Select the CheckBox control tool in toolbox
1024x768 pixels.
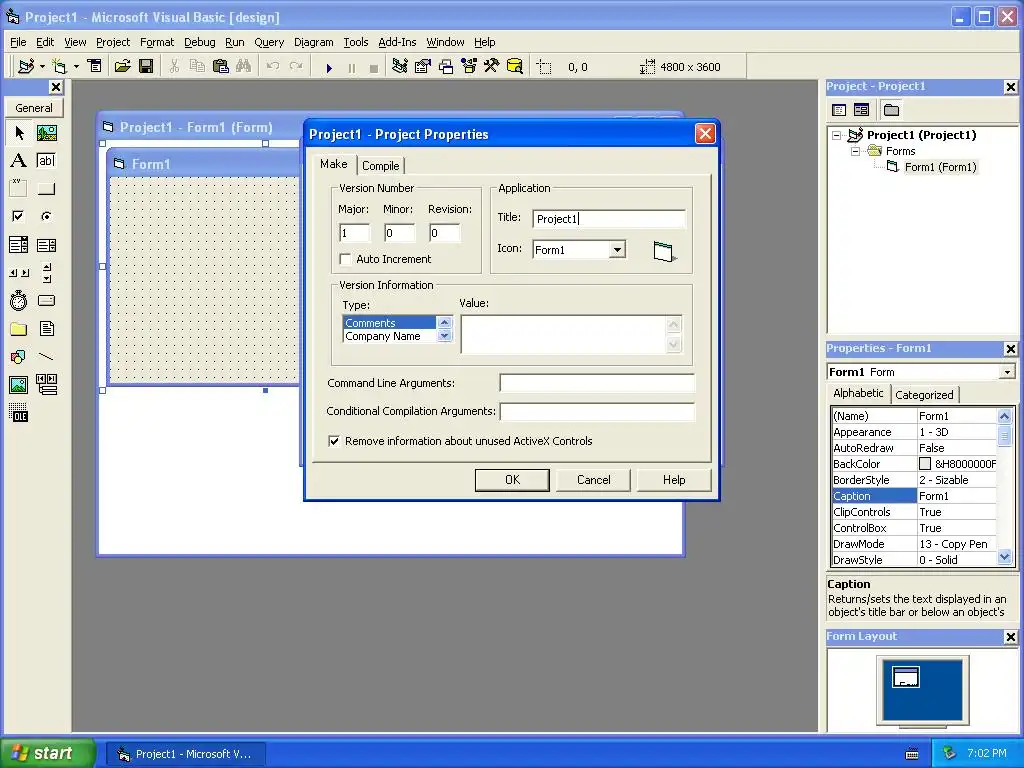pos(19,216)
